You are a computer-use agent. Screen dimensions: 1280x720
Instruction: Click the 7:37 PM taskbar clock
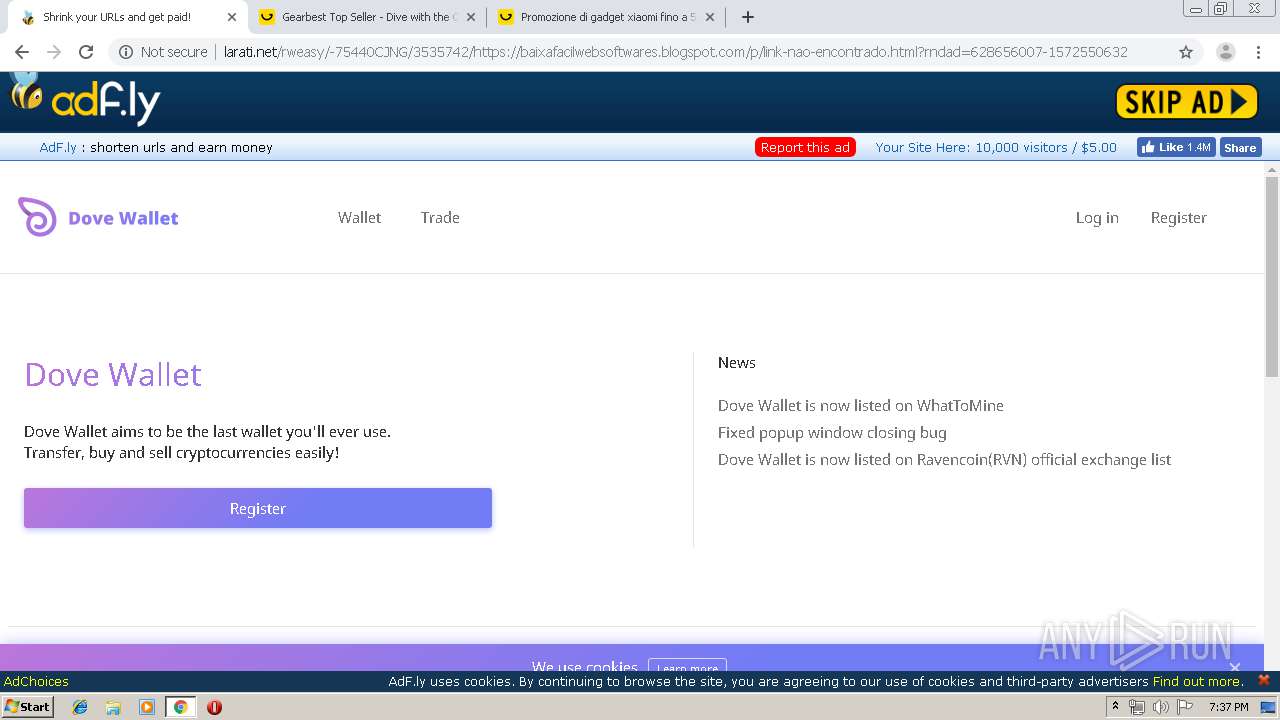(x=1228, y=707)
